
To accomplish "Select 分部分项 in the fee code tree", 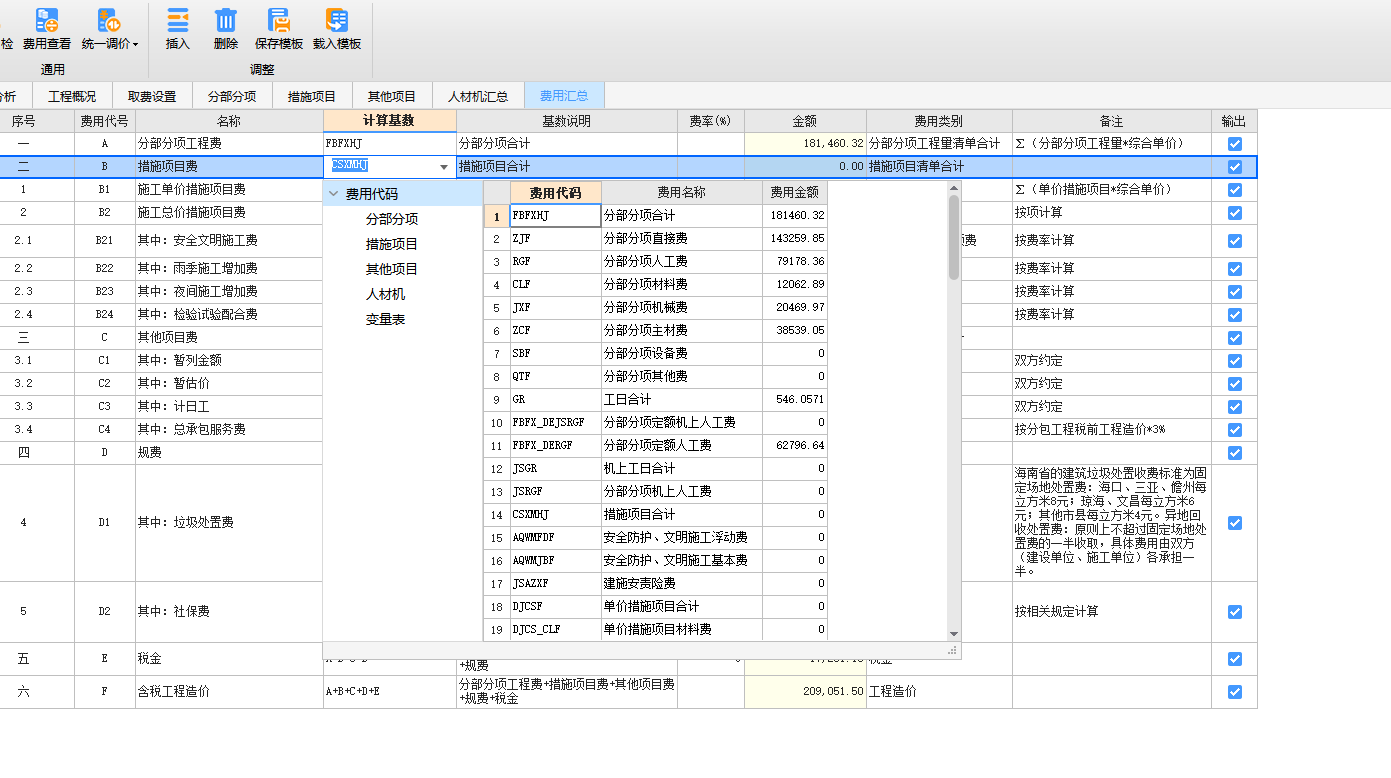I will pyautogui.click(x=392, y=219).
